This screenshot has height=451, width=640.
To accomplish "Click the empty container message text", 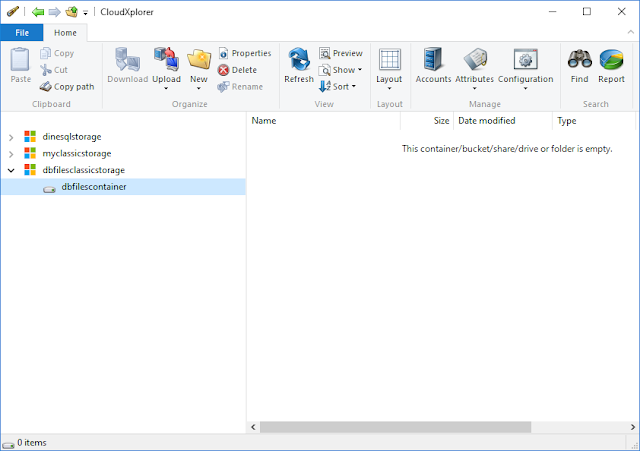I will coord(507,149).
